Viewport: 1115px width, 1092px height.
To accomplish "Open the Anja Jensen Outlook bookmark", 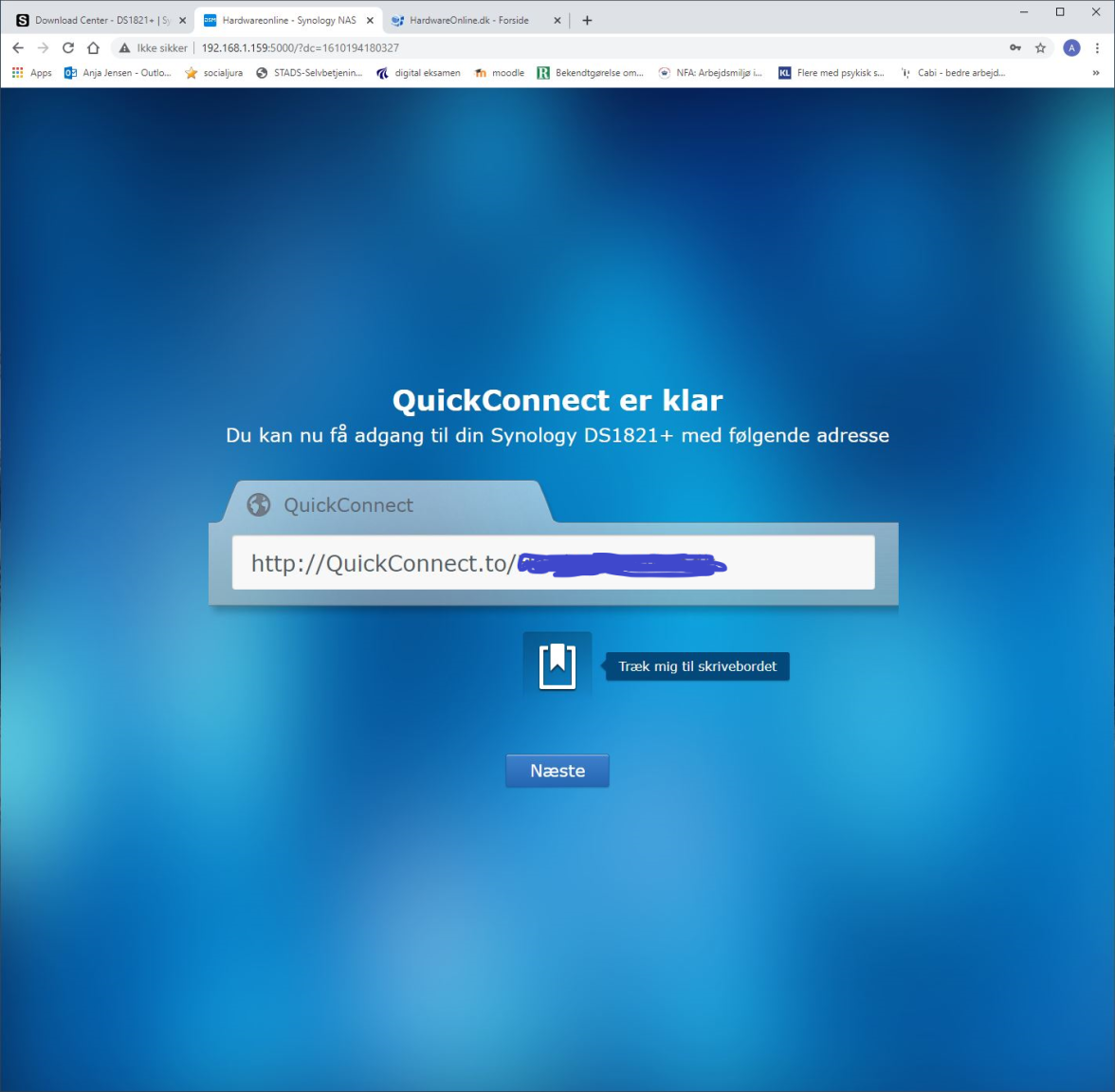I will pos(118,72).
